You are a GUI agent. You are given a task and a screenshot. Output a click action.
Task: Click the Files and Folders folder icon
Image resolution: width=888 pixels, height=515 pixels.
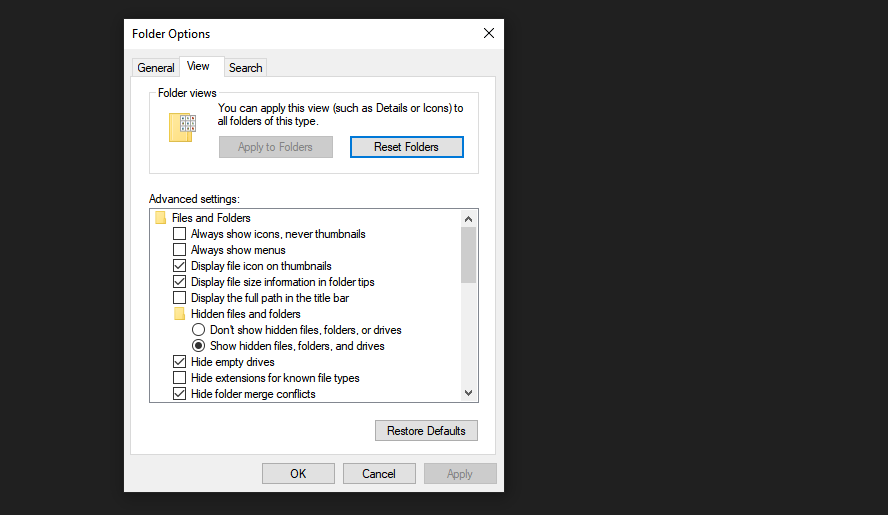point(160,218)
